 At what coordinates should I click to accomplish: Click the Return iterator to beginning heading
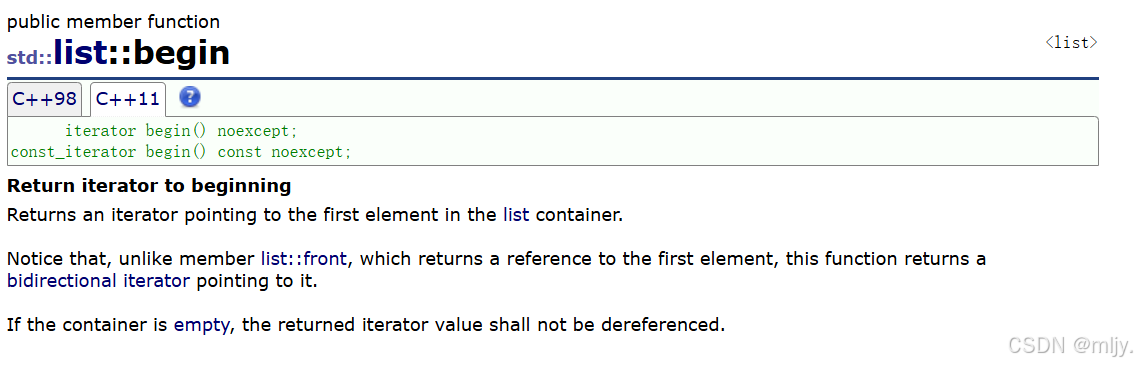click(149, 186)
